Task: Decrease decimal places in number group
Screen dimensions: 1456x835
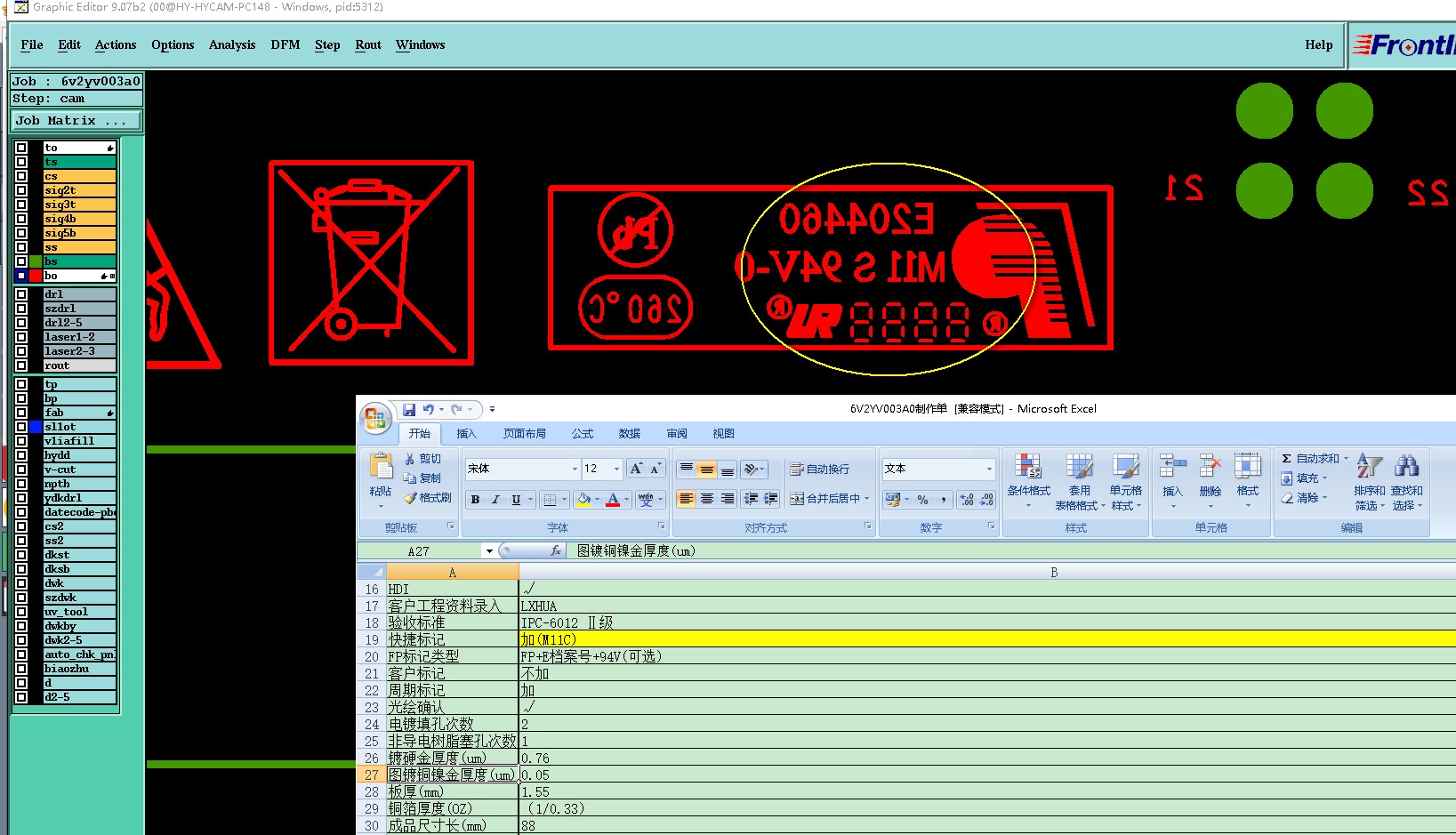Action: coord(986,500)
